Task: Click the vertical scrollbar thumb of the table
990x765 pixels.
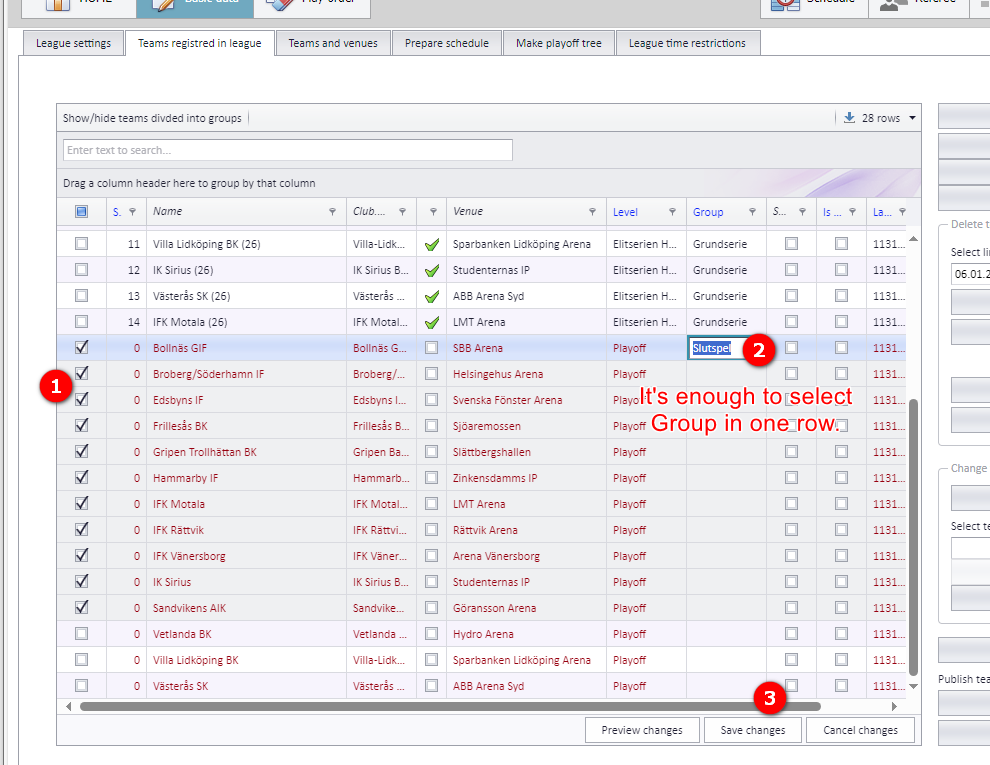Action: [x=914, y=537]
